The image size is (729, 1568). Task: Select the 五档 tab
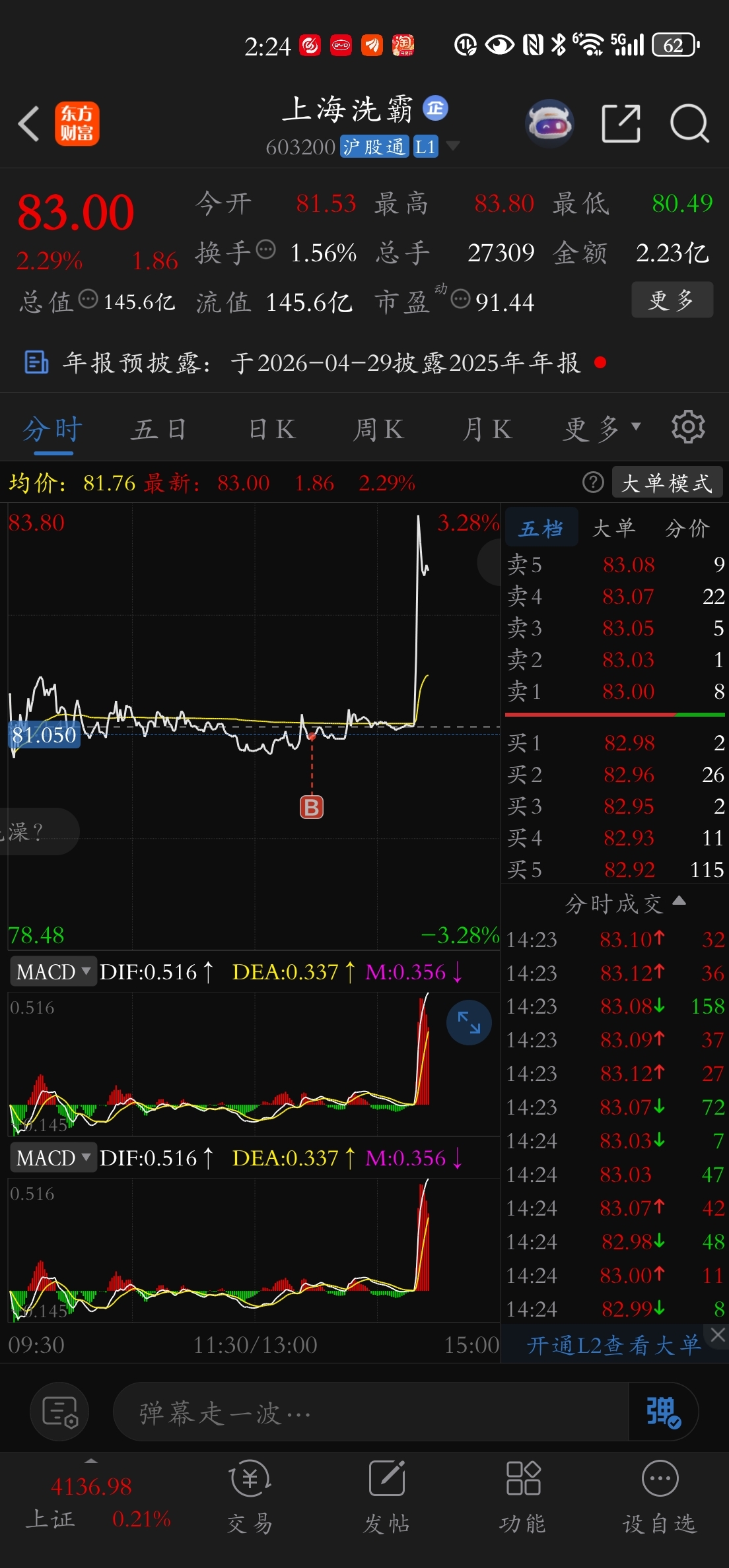[541, 528]
